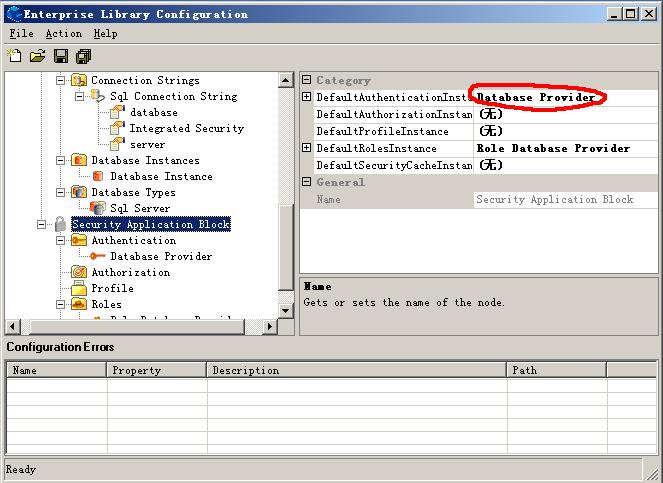Click the Save Application disk icon

[x=60, y=56]
